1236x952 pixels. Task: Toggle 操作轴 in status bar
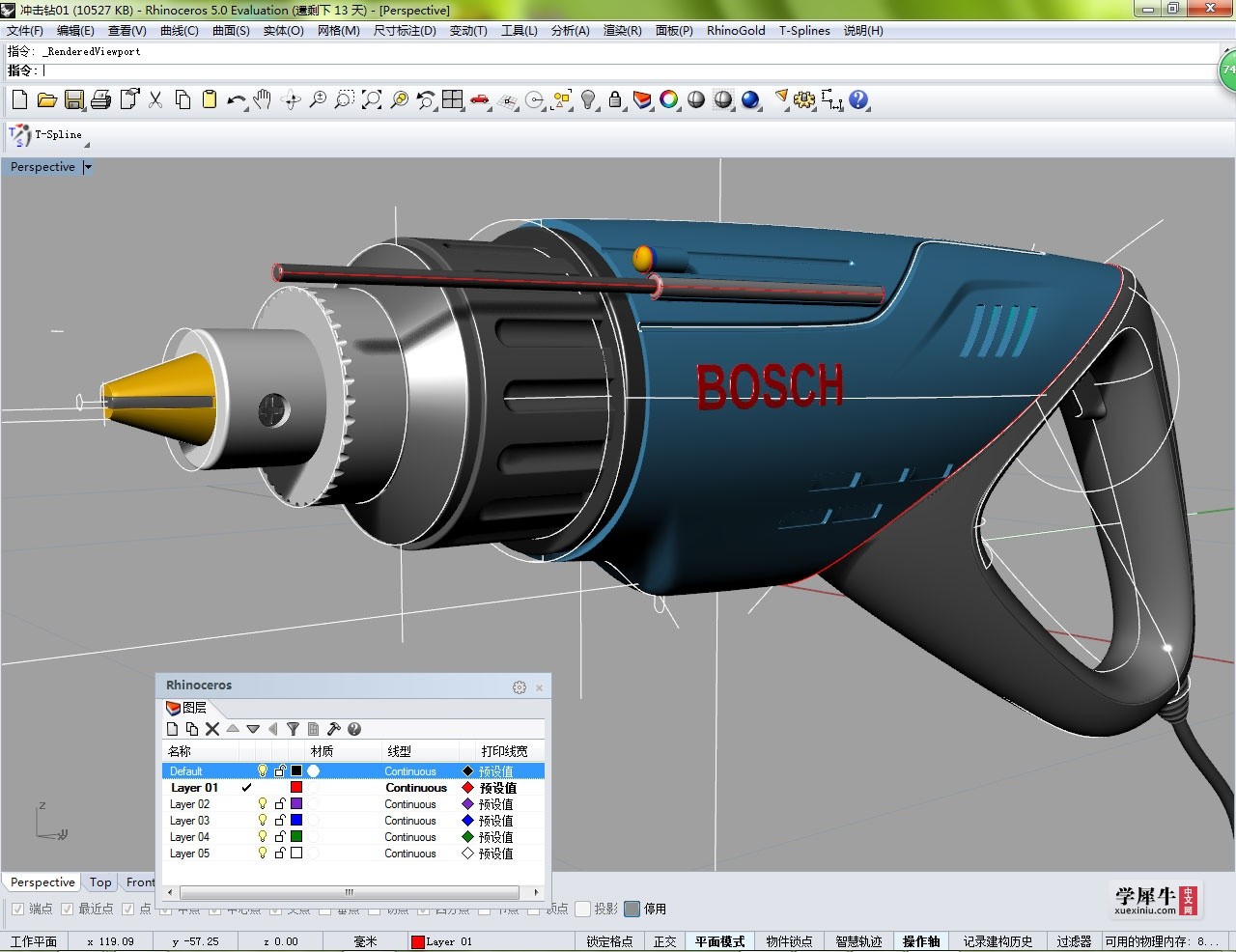tap(921, 941)
